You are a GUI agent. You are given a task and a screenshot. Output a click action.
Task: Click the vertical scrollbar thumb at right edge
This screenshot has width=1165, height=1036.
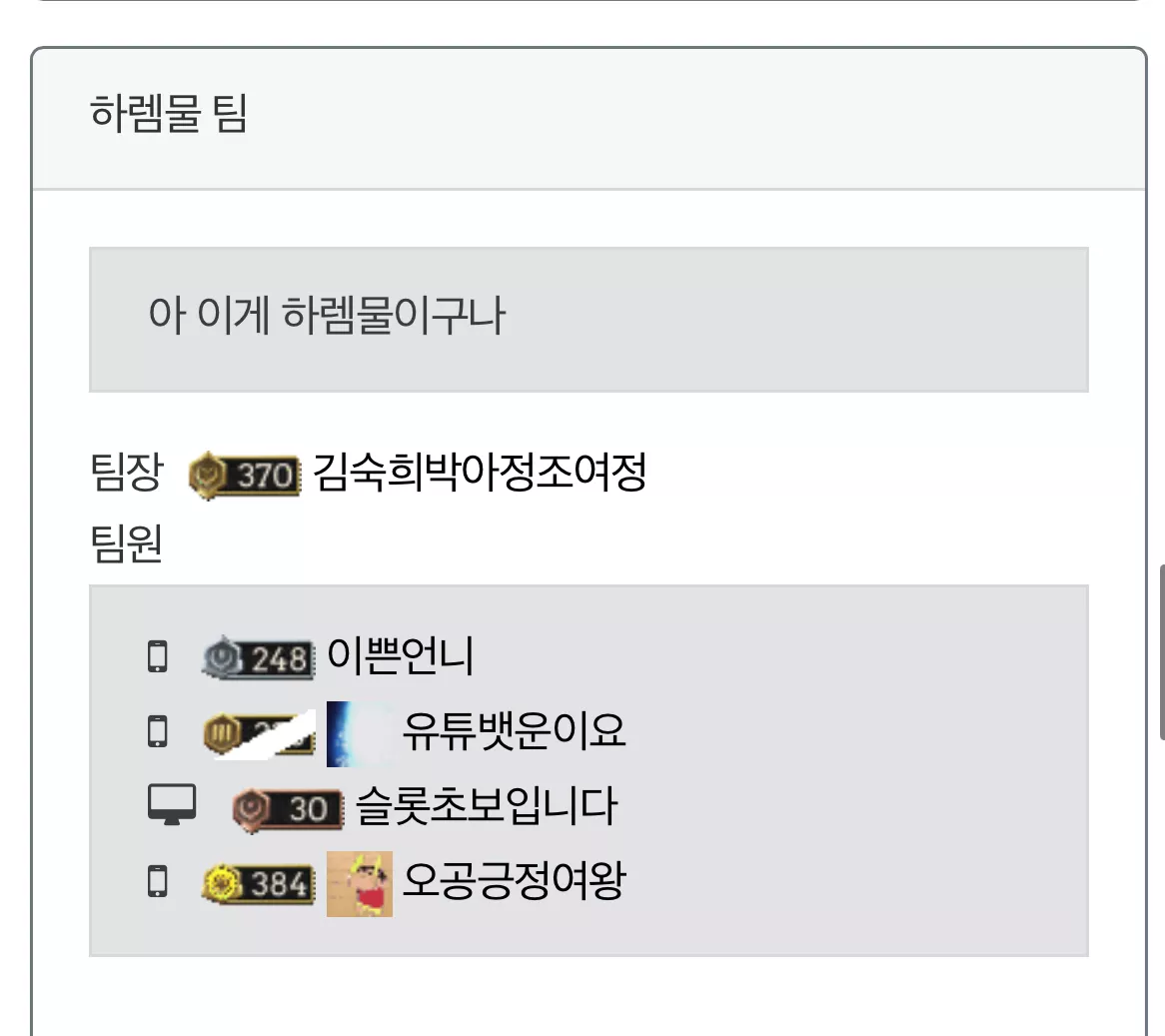pos(1161,652)
